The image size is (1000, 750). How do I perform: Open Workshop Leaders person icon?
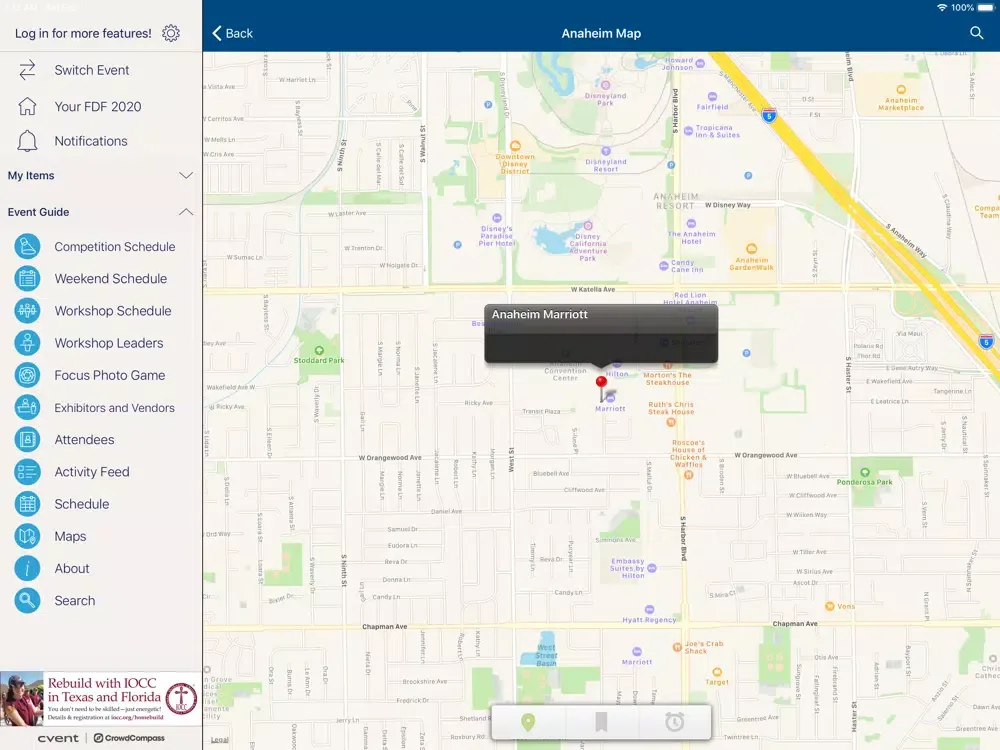[27, 343]
